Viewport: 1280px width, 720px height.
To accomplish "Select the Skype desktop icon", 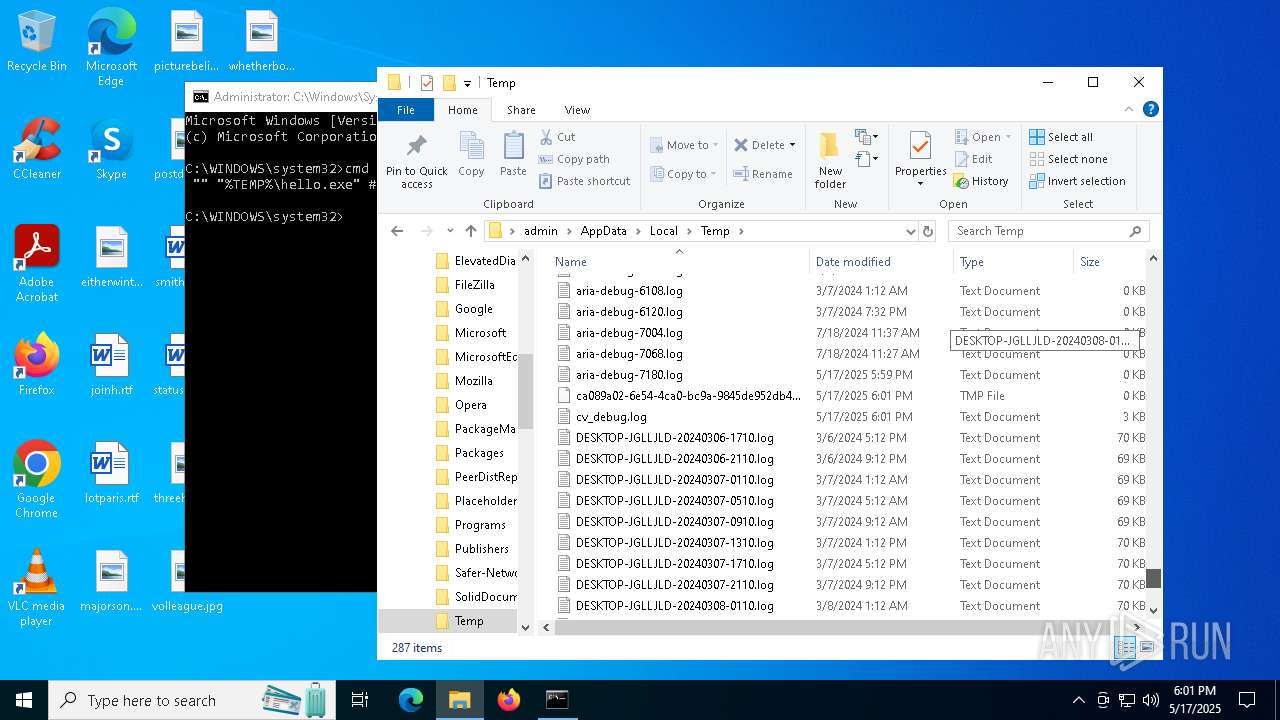I will [x=111, y=150].
